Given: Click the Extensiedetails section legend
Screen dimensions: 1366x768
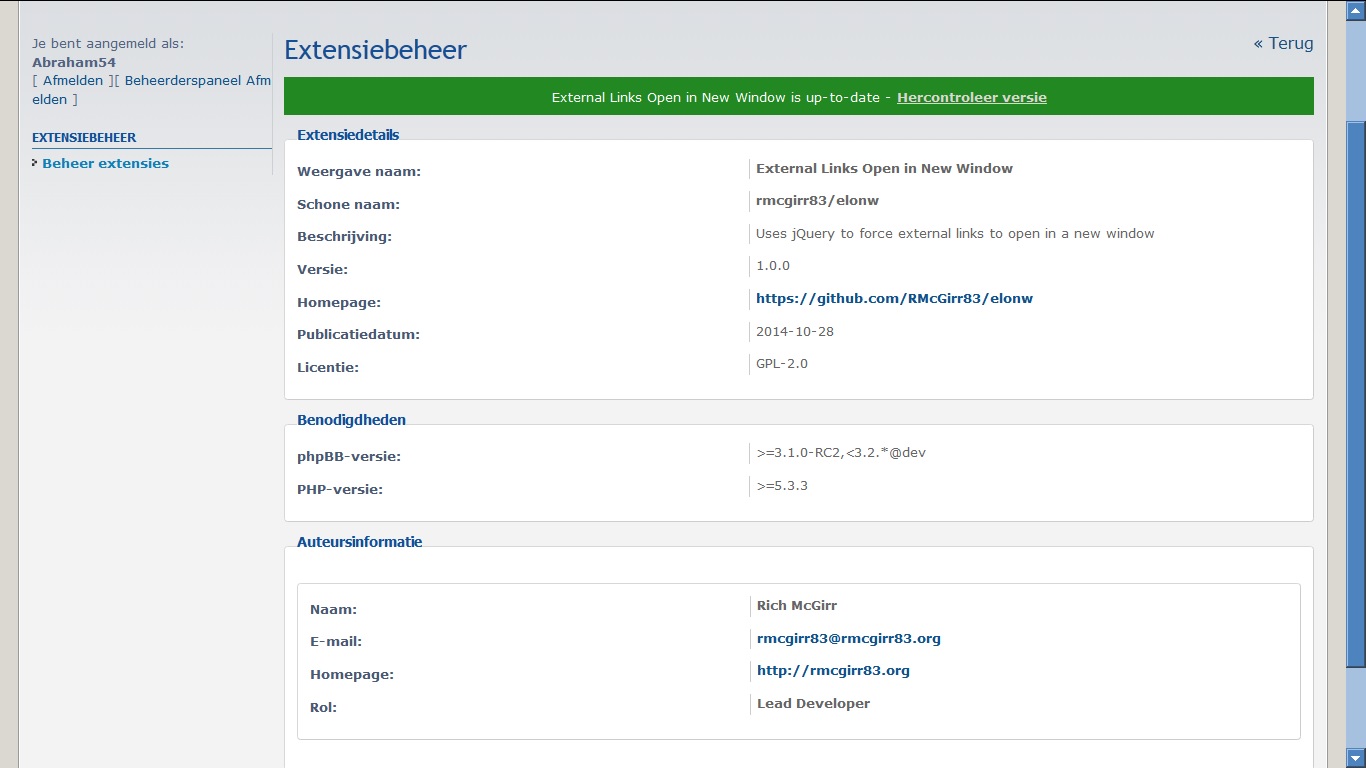Looking at the screenshot, I should (x=348, y=134).
